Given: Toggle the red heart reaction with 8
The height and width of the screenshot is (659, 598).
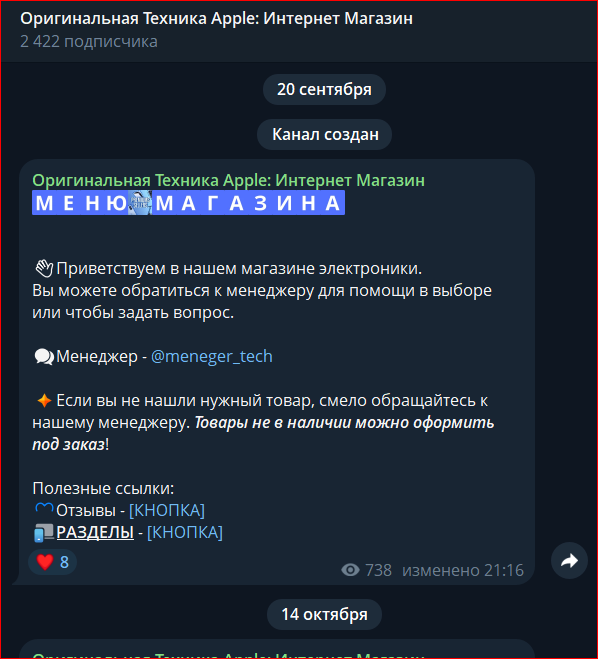Looking at the screenshot, I should coord(53,562).
